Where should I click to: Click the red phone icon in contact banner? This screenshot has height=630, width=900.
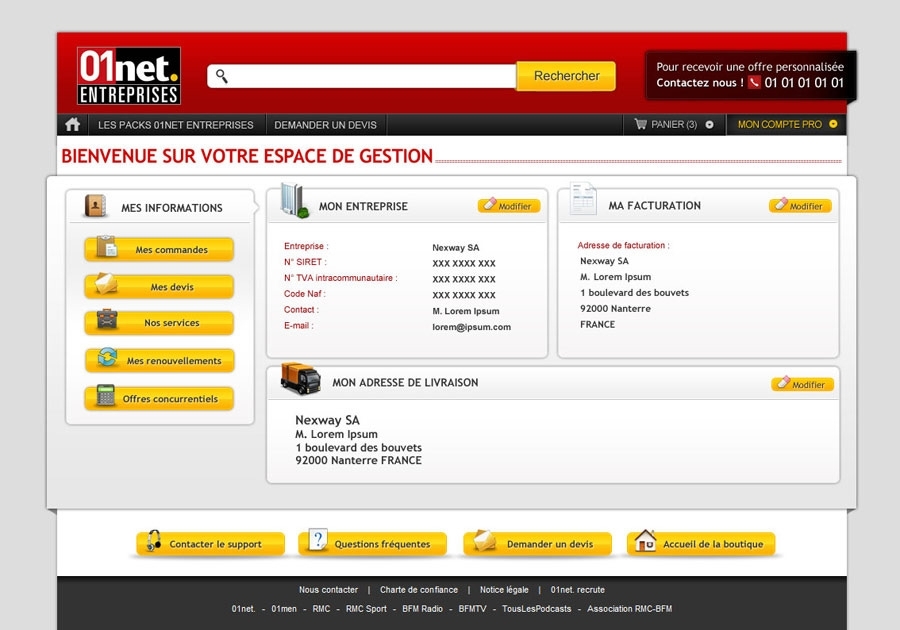(x=754, y=82)
